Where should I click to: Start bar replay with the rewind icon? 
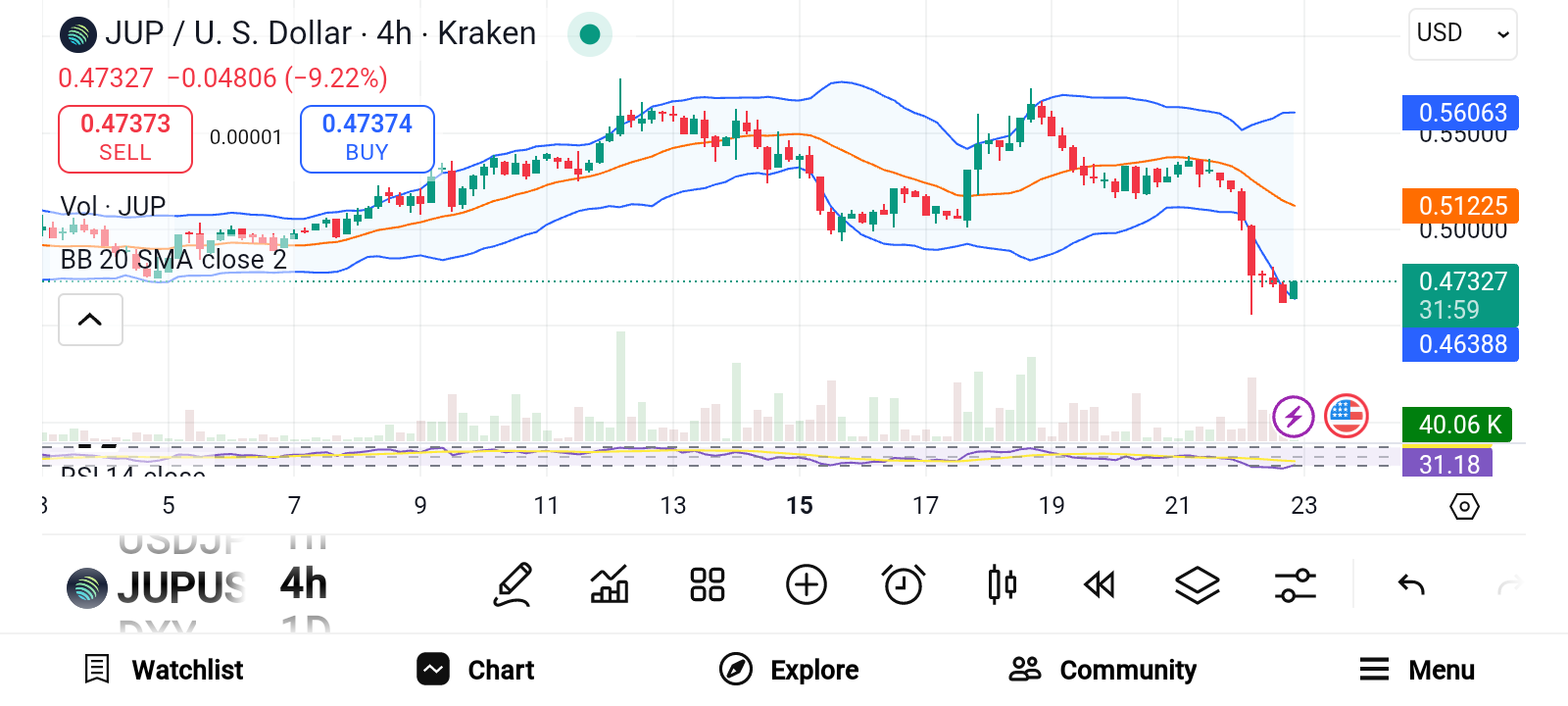1100,585
